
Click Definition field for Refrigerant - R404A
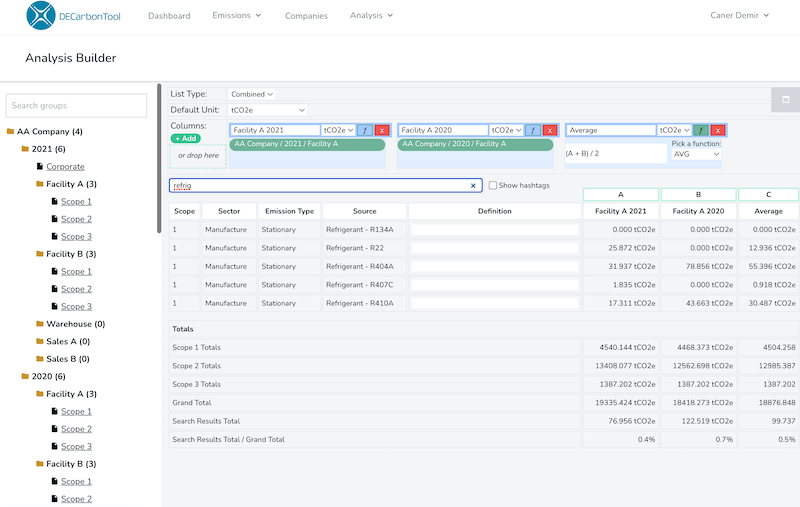[x=494, y=267]
